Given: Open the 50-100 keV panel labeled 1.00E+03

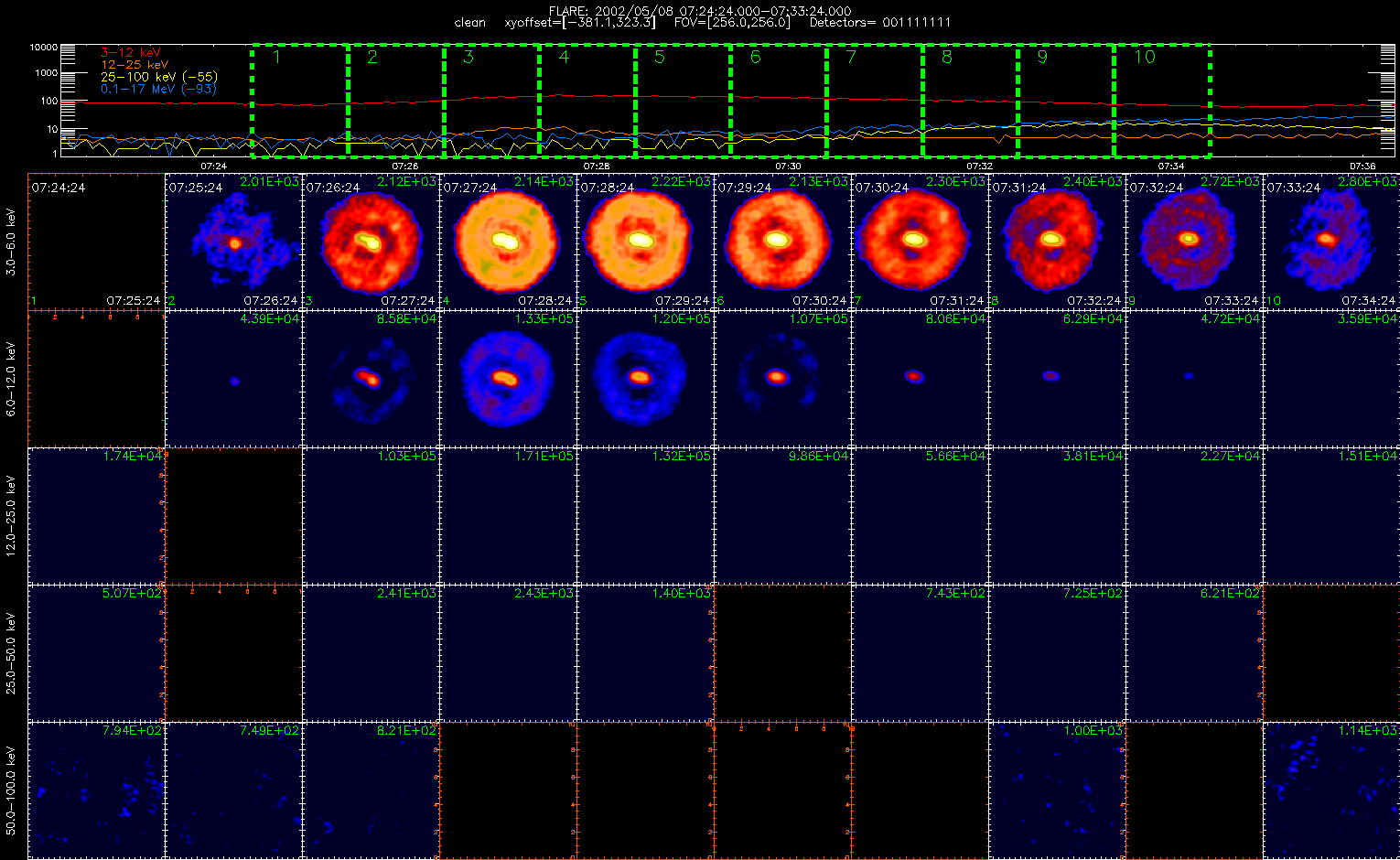Looking at the screenshot, I should (1057, 790).
